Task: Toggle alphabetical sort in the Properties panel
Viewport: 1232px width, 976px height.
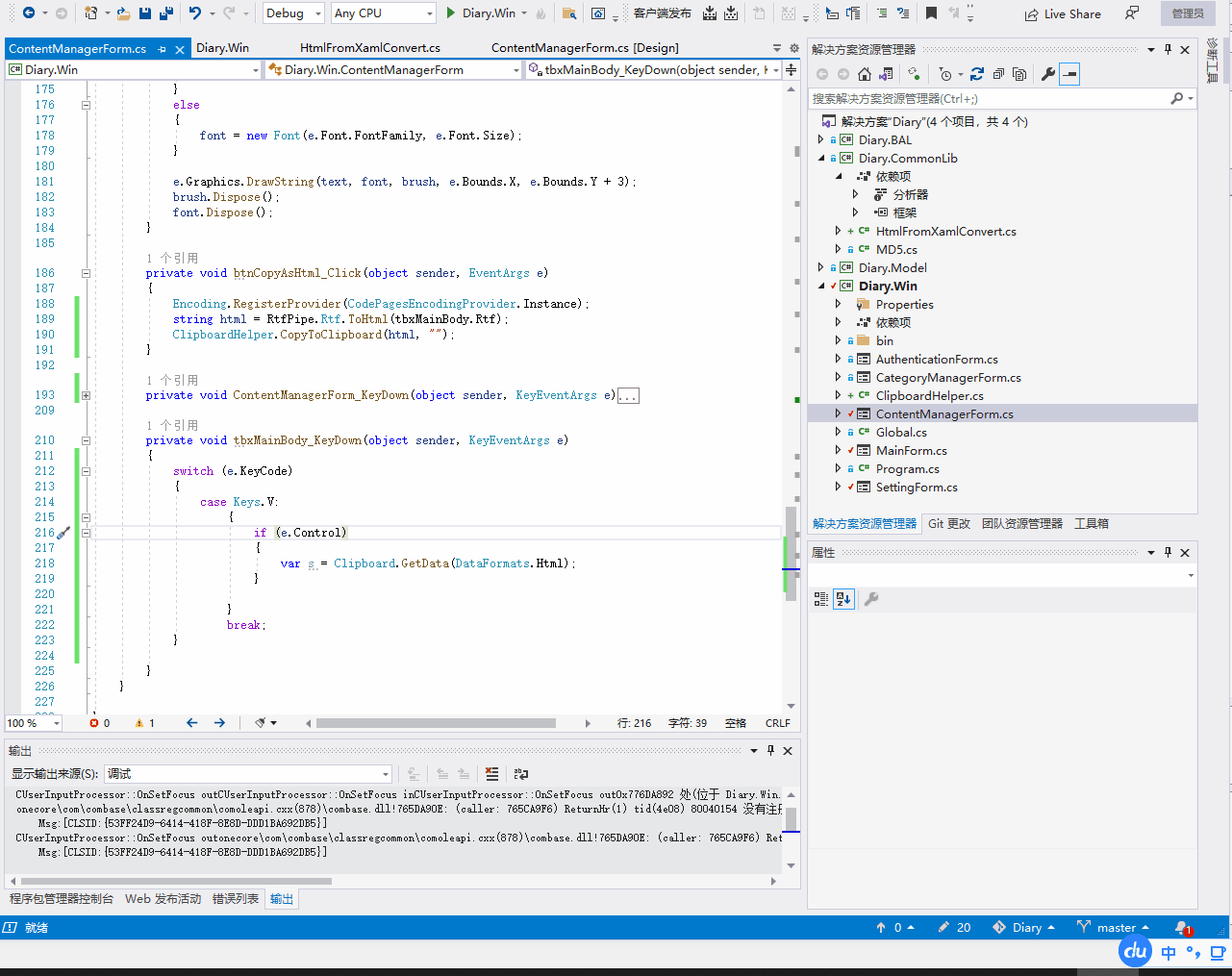Action: [843, 599]
